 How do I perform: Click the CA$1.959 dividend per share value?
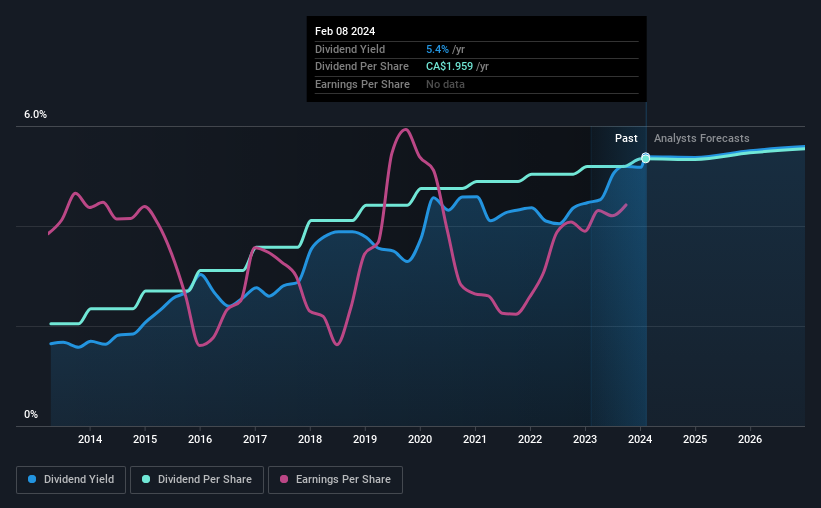click(x=449, y=67)
